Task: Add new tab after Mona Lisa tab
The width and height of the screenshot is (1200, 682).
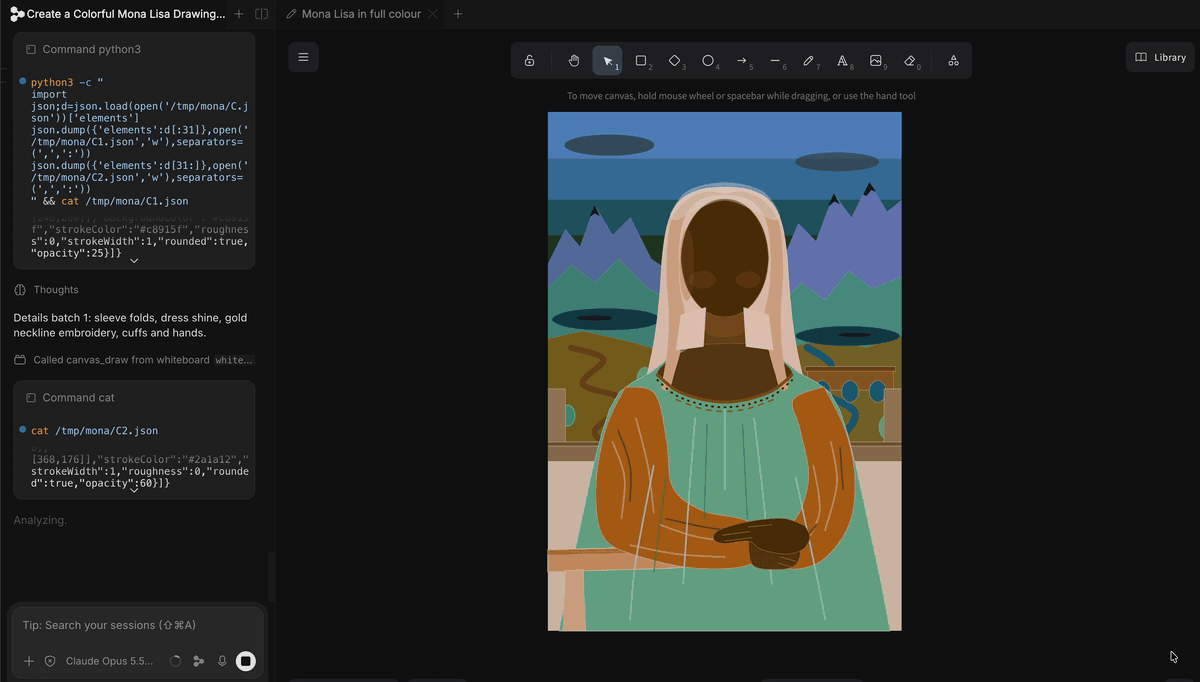Action: pos(458,14)
